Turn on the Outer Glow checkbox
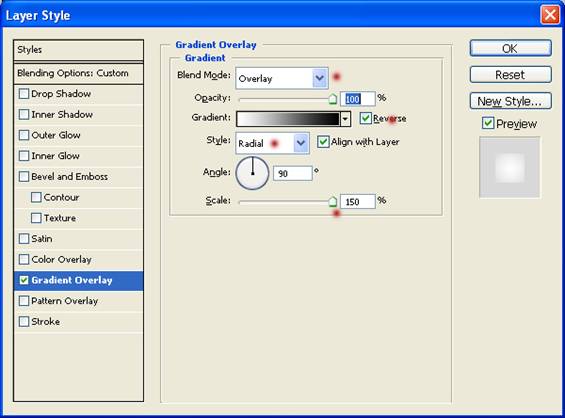Screen dimensions: 565x418 pos(24,135)
